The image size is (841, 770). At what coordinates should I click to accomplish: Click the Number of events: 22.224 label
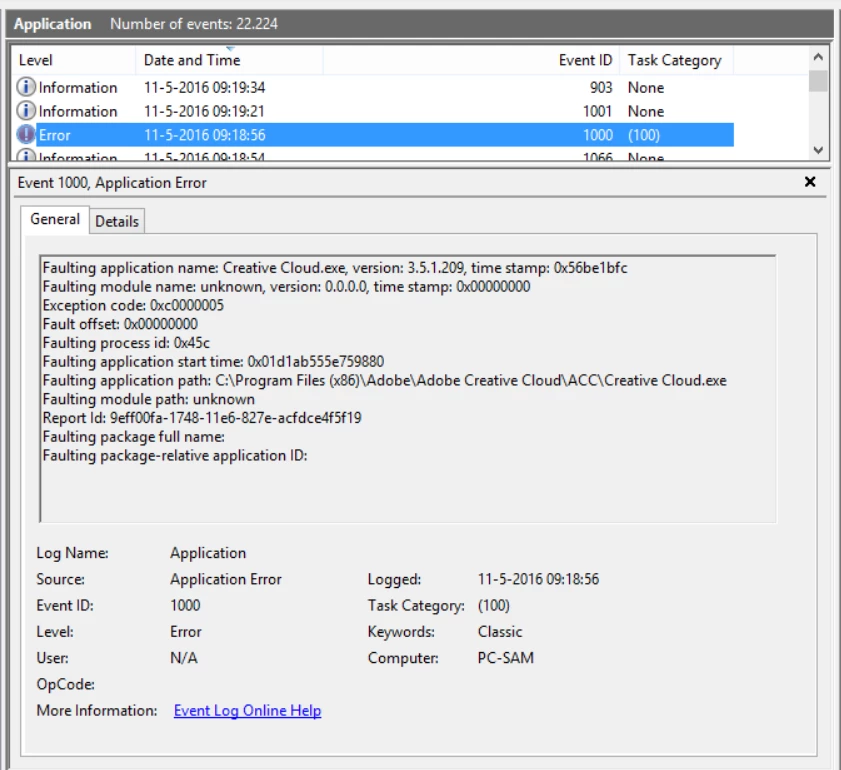click(194, 24)
